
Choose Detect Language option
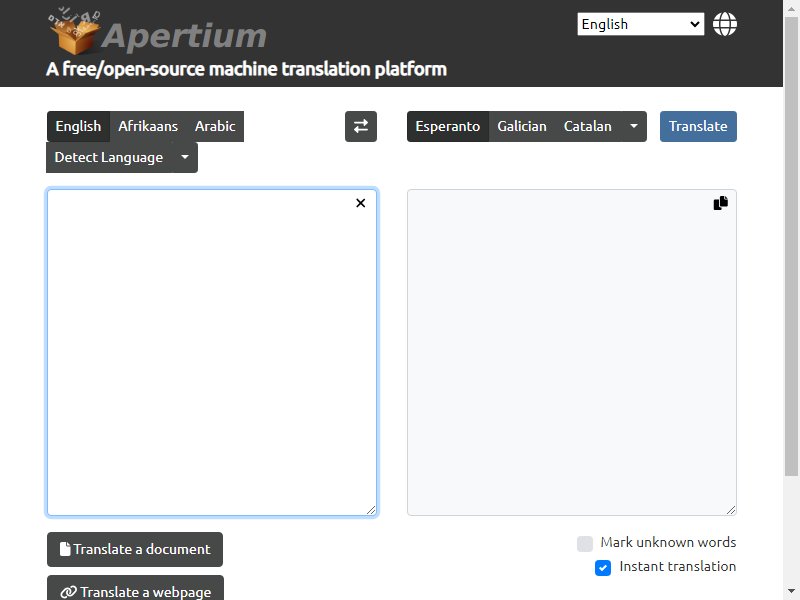[109, 157]
